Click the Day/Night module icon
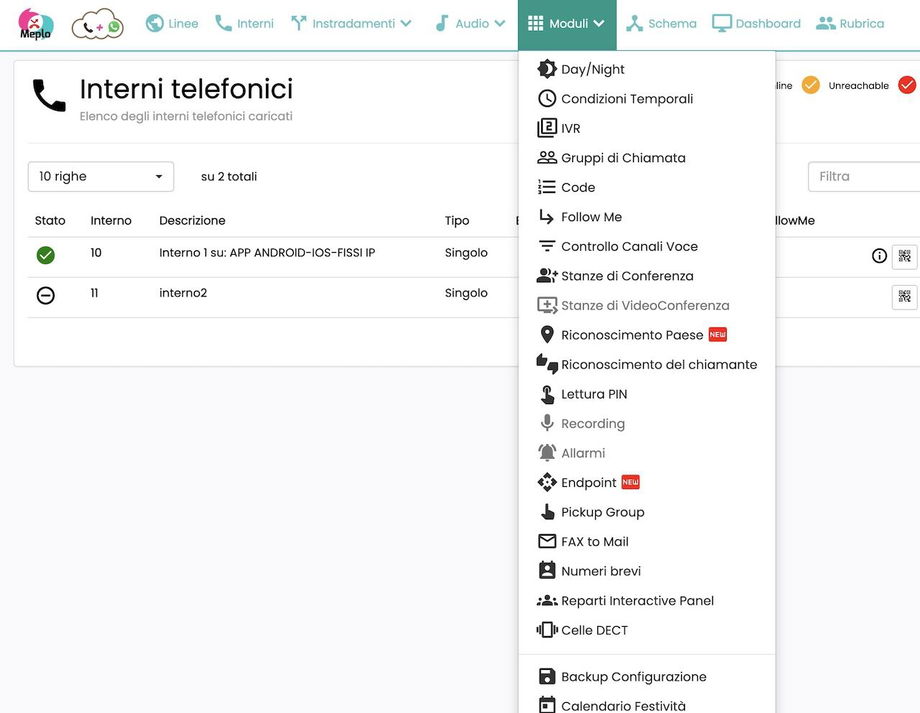 547,69
